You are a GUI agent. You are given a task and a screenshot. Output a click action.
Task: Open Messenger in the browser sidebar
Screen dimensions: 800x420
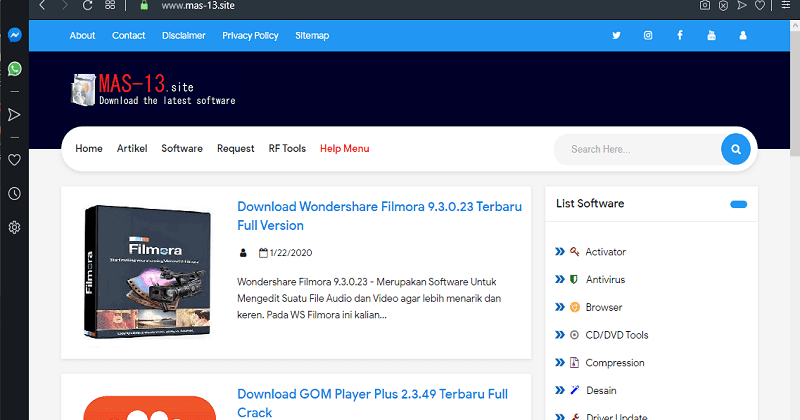(14, 35)
